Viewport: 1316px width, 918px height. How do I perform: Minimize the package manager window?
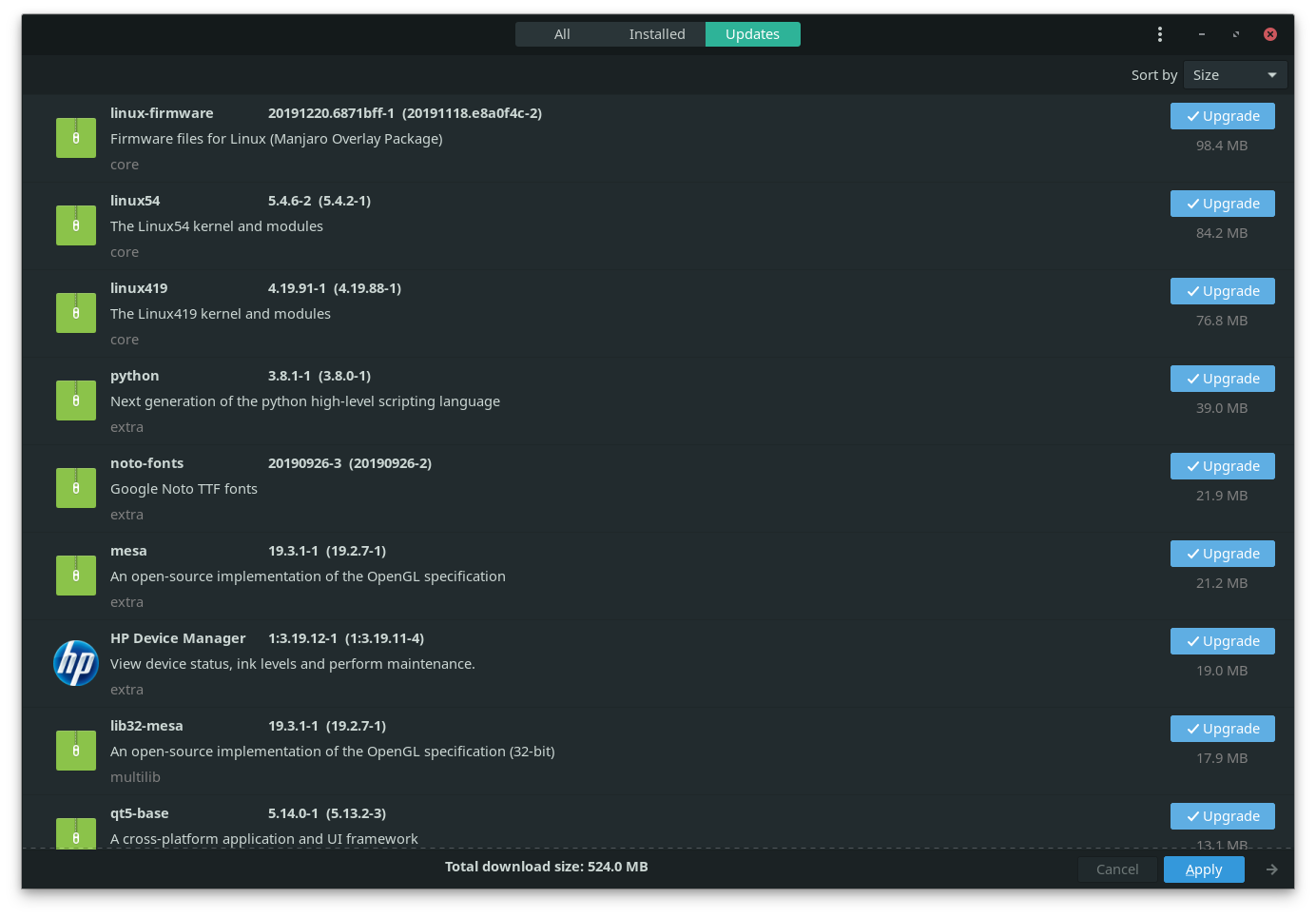1202,34
